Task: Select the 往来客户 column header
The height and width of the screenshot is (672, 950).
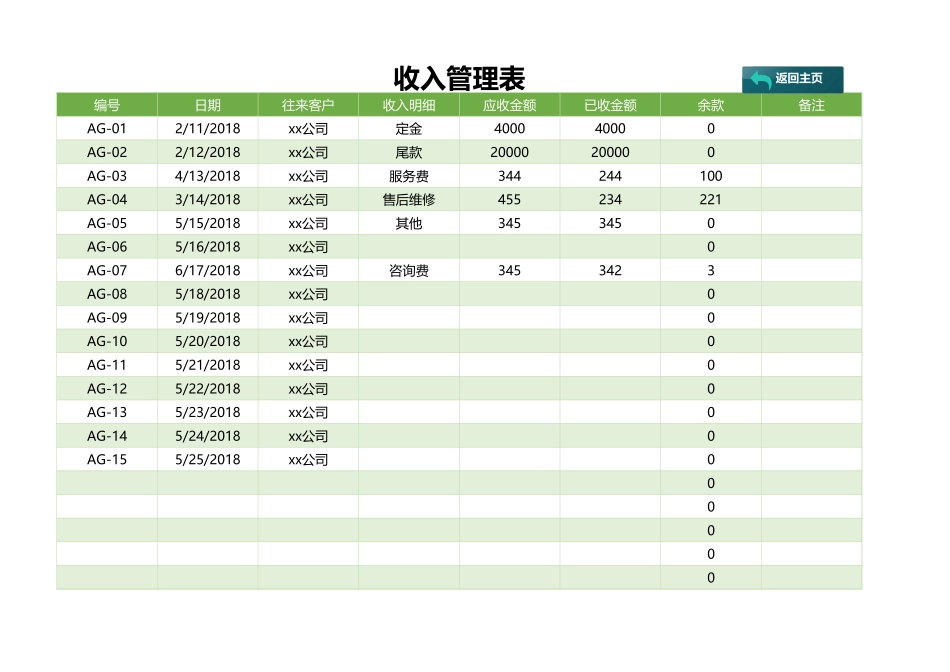Action: (308, 105)
